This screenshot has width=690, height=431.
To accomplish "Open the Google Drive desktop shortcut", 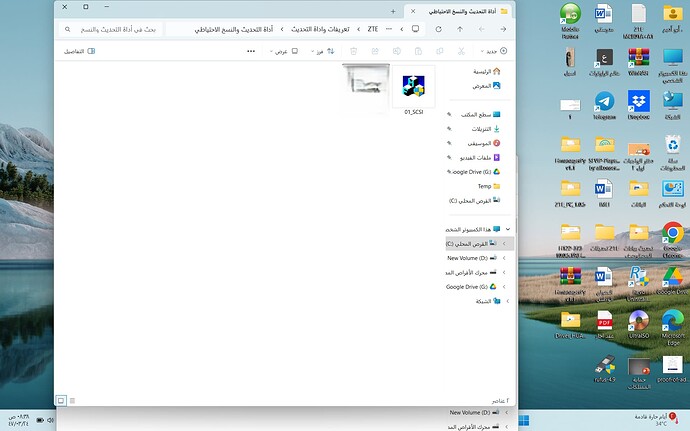I will pos(672,281).
